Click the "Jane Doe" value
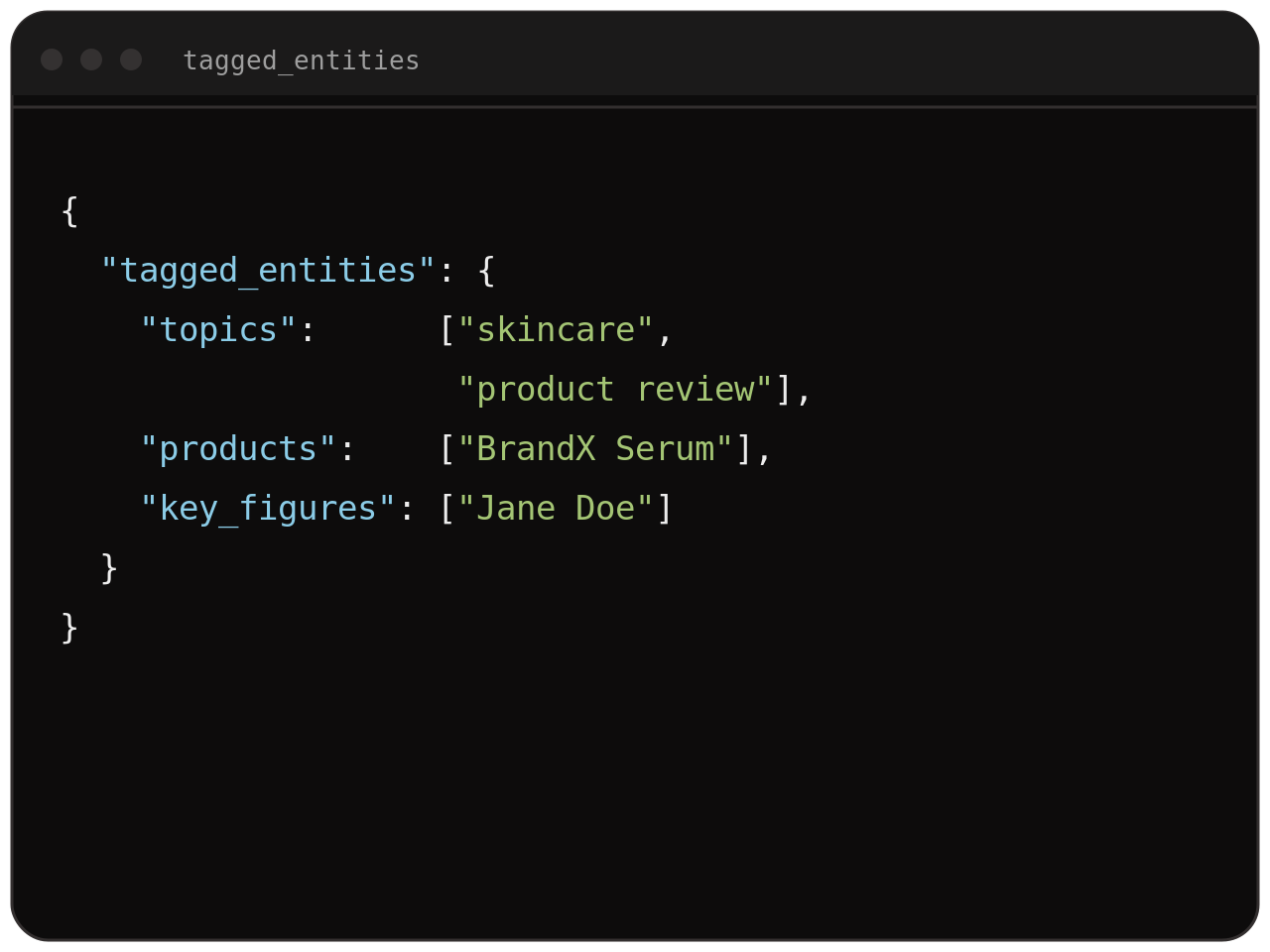This screenshot has width=1270, height=952. pyautogui.click(x=556, y=509)
